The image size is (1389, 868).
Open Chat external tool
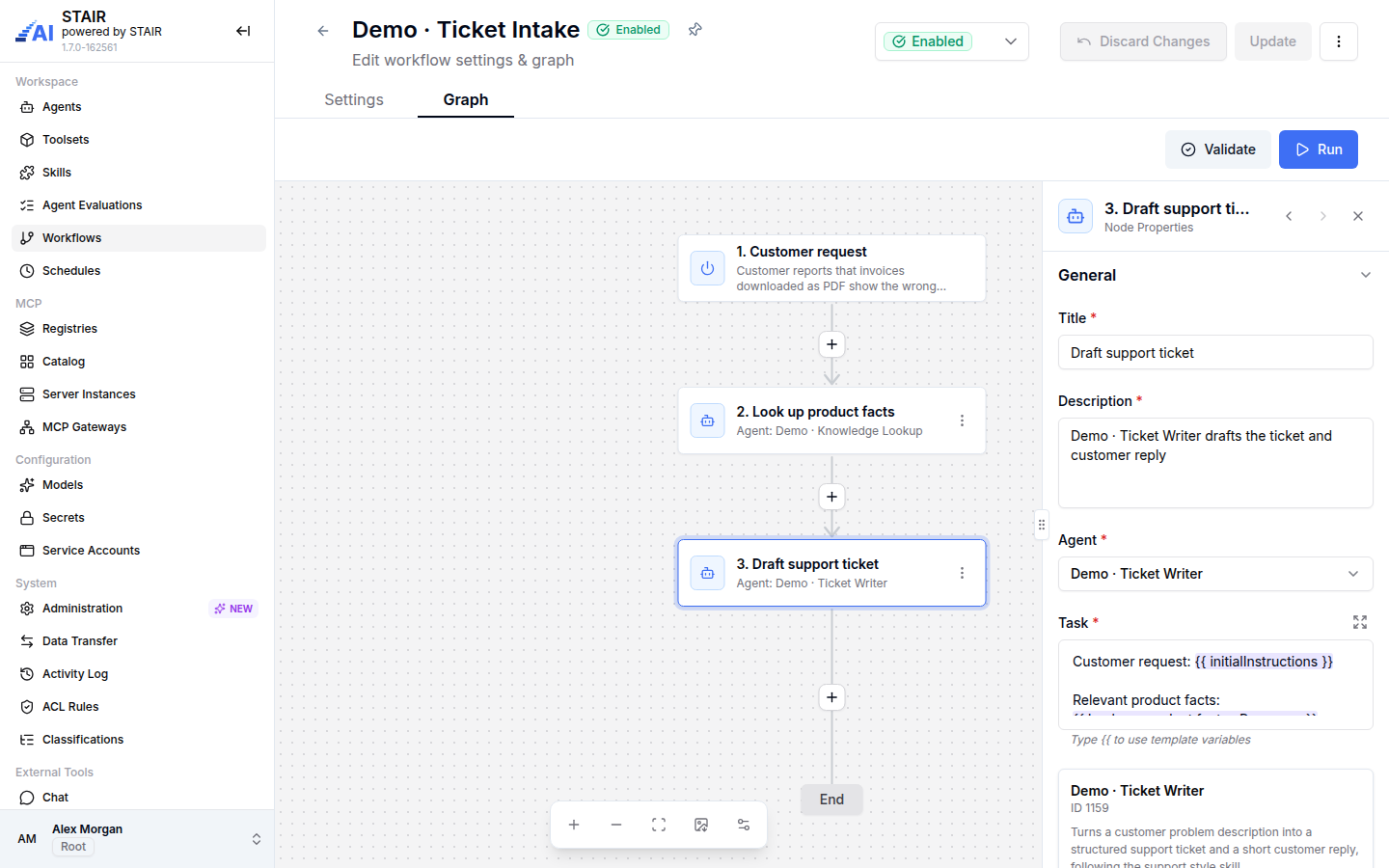tap(139, 798)
